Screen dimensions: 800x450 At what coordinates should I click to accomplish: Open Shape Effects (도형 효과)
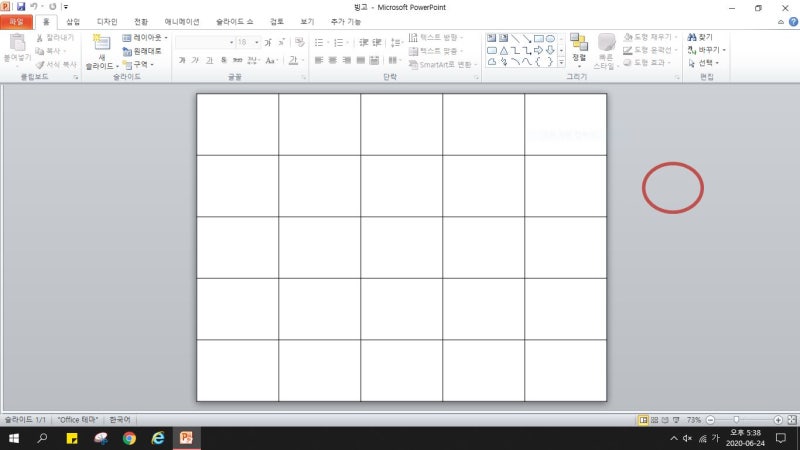click(x=647, y=62)
